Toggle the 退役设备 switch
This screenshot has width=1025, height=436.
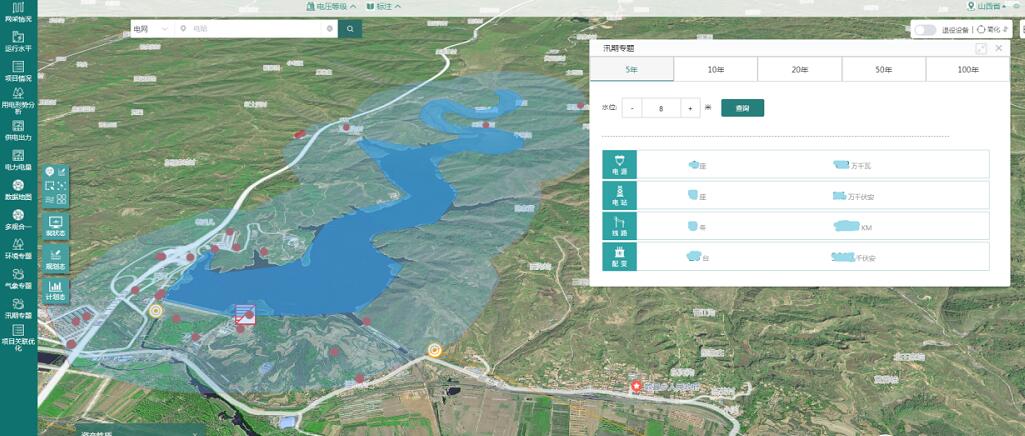(x=924, y=30)
